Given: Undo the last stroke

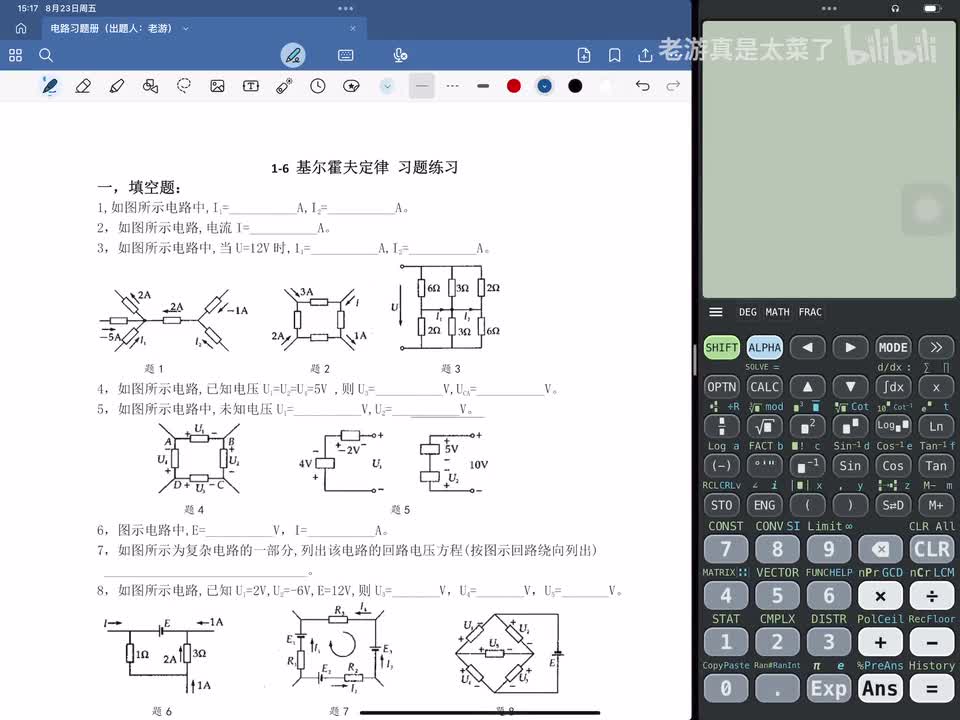Looking at the screenshot, I should pos(642,86).
